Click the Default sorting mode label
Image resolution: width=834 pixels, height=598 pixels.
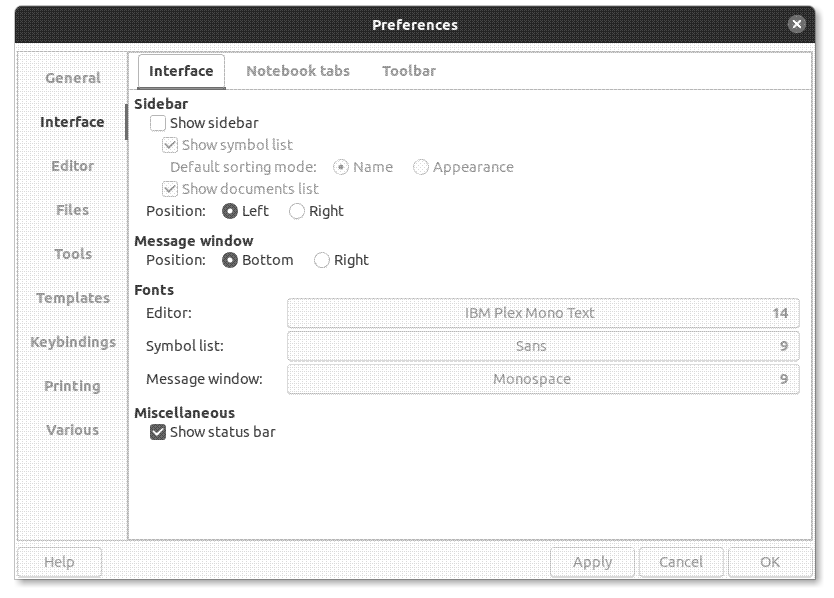[x=243, y=167]
